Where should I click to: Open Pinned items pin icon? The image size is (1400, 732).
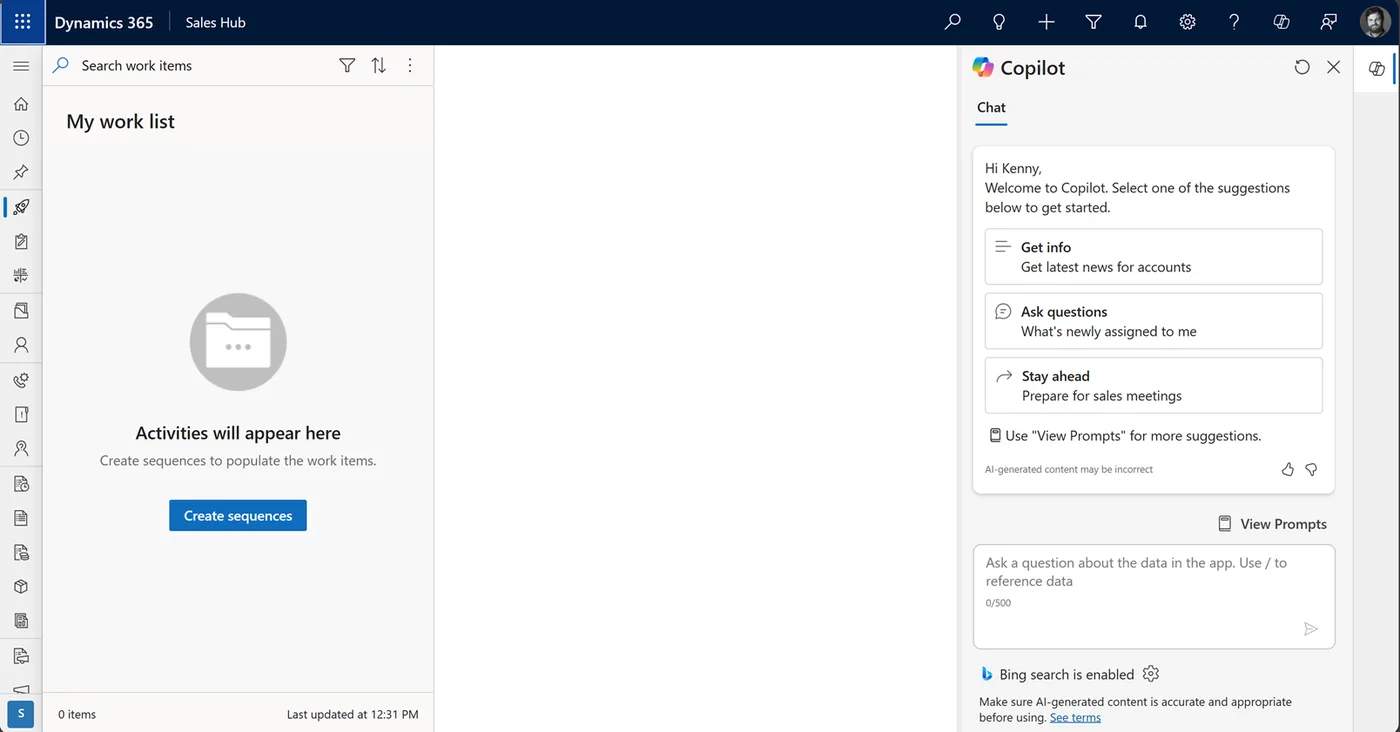tap(21, 172)
